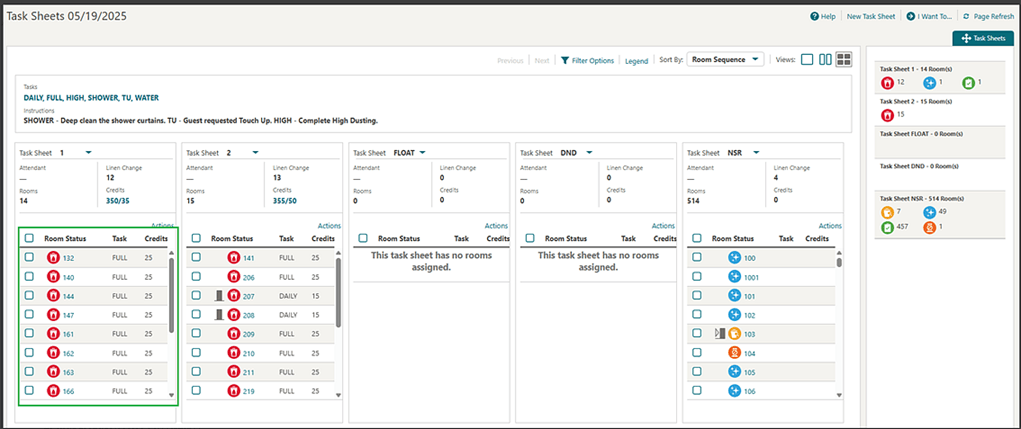1021x429 pixels.
Task: Select the grid view icon
Action: click(843, 60)
